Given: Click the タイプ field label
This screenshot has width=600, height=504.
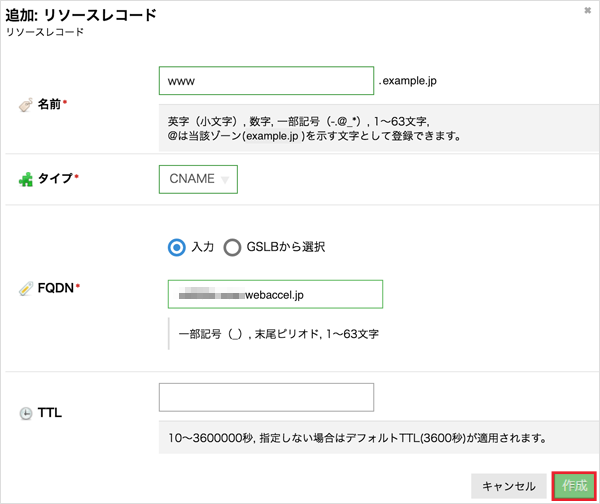Looking at the screenshot, I should [x=54, y=180].
